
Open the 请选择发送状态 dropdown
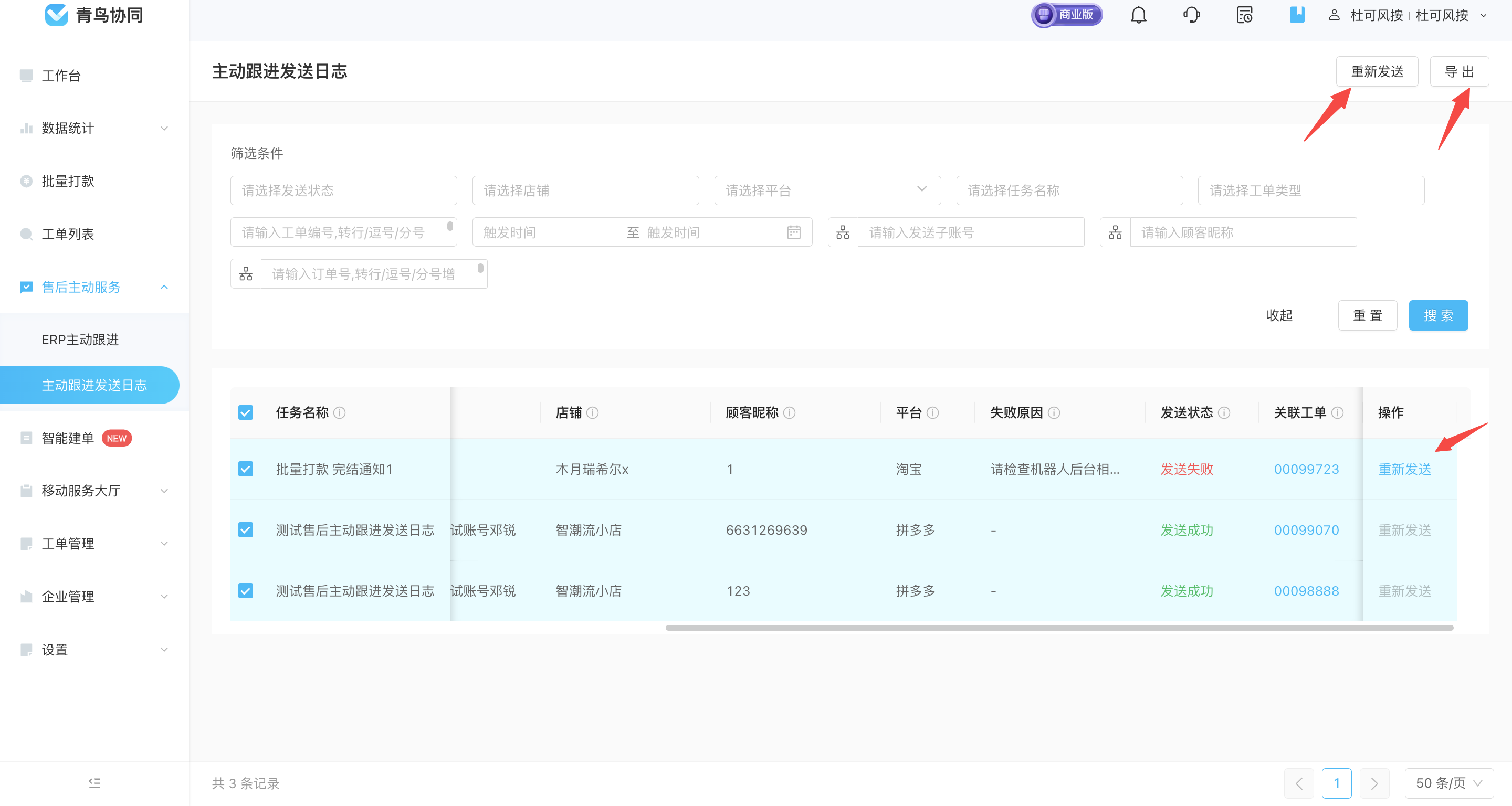coord(343,190)
